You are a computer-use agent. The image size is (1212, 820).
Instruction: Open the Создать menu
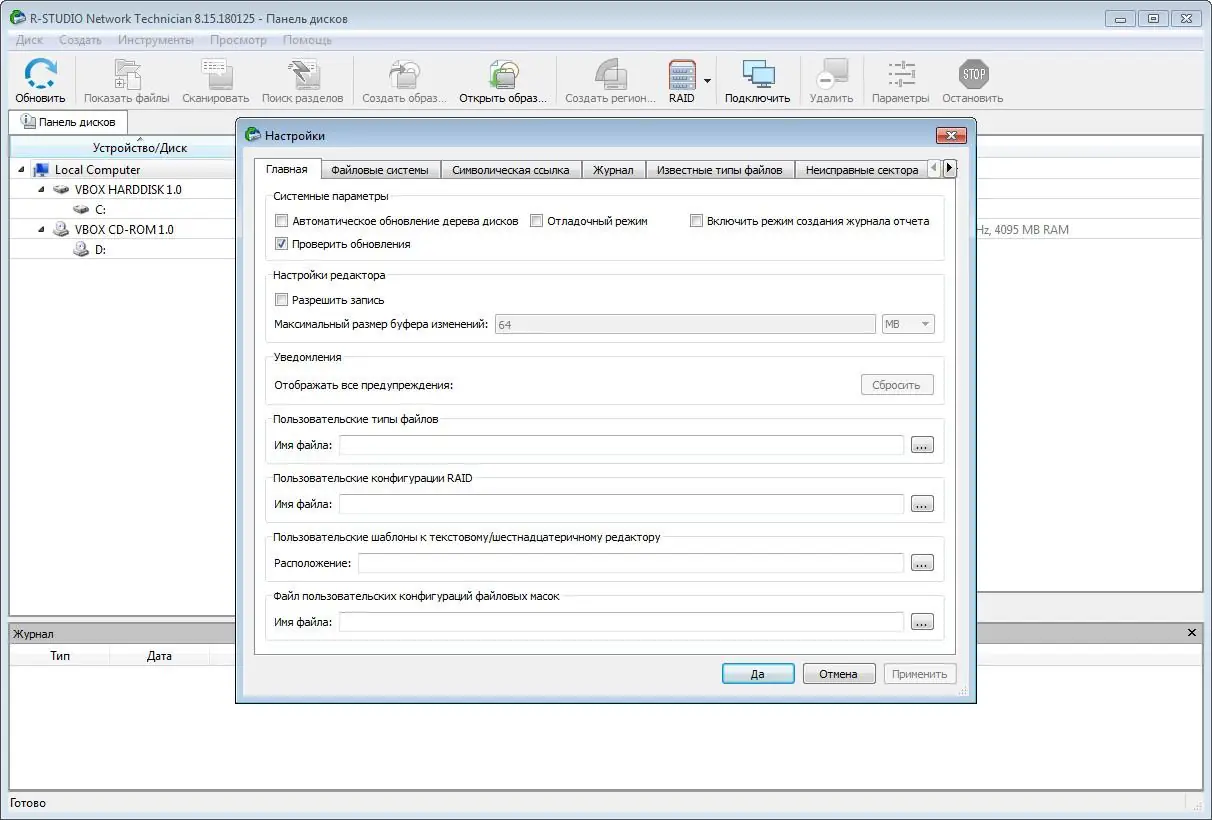coord(80,40)
